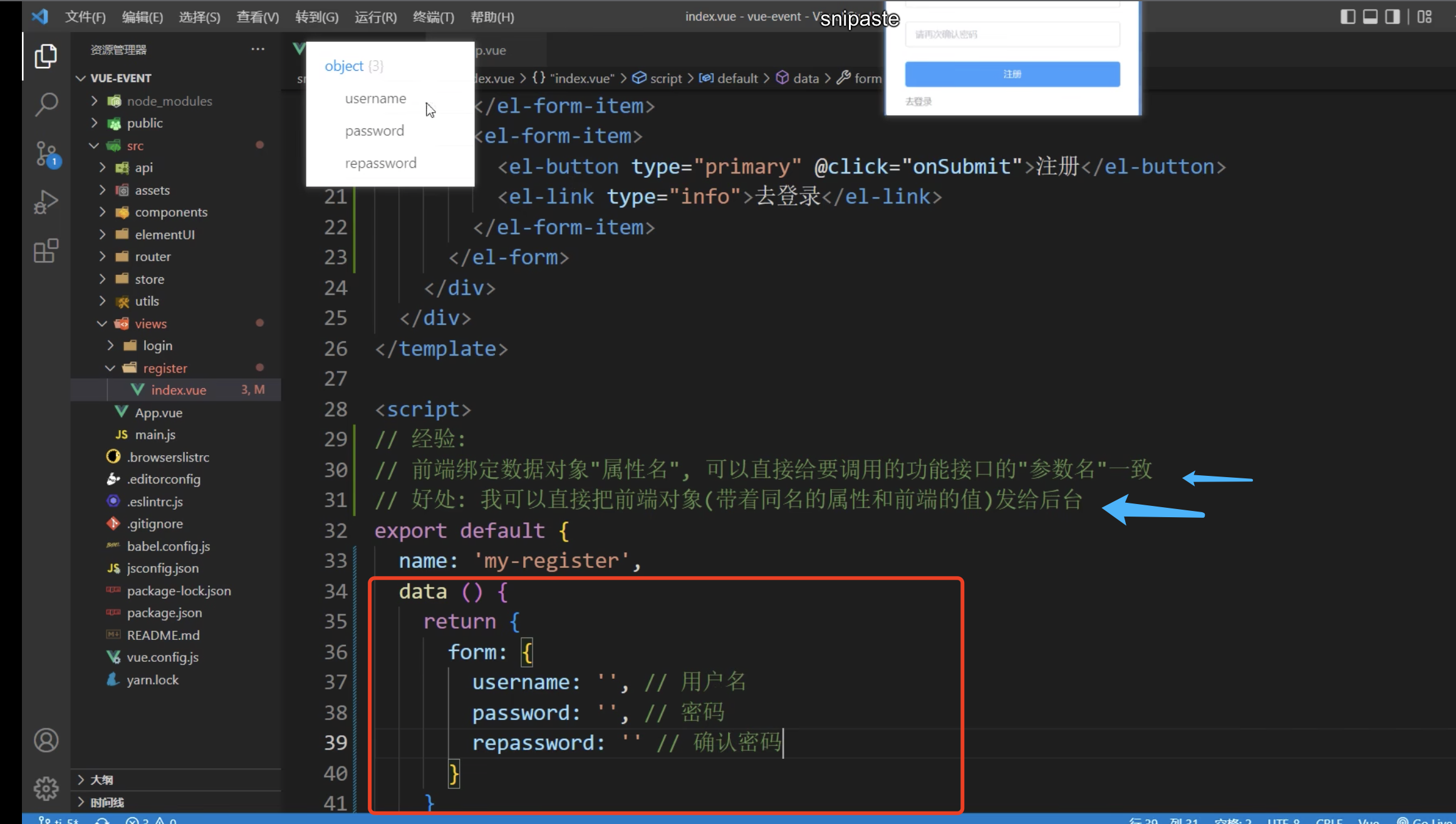Collapse the VUE-EVENT project root
The image size is (1456, 824).
pyautogui.click(x=175, y=78)
